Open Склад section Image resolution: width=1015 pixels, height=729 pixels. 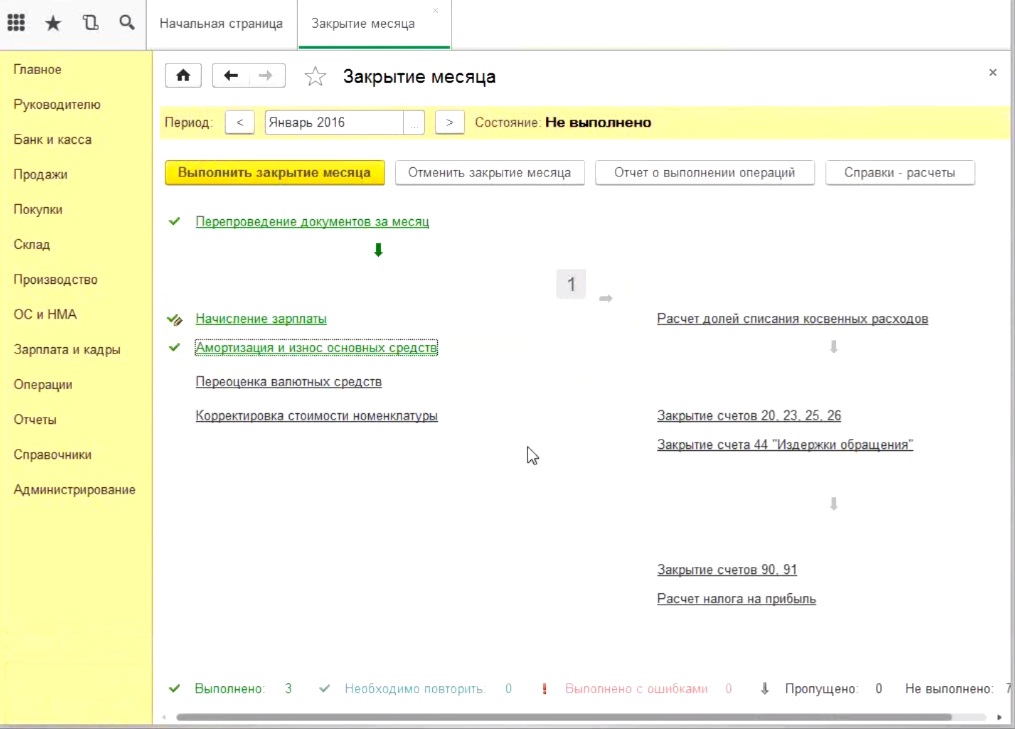(32, 244)
